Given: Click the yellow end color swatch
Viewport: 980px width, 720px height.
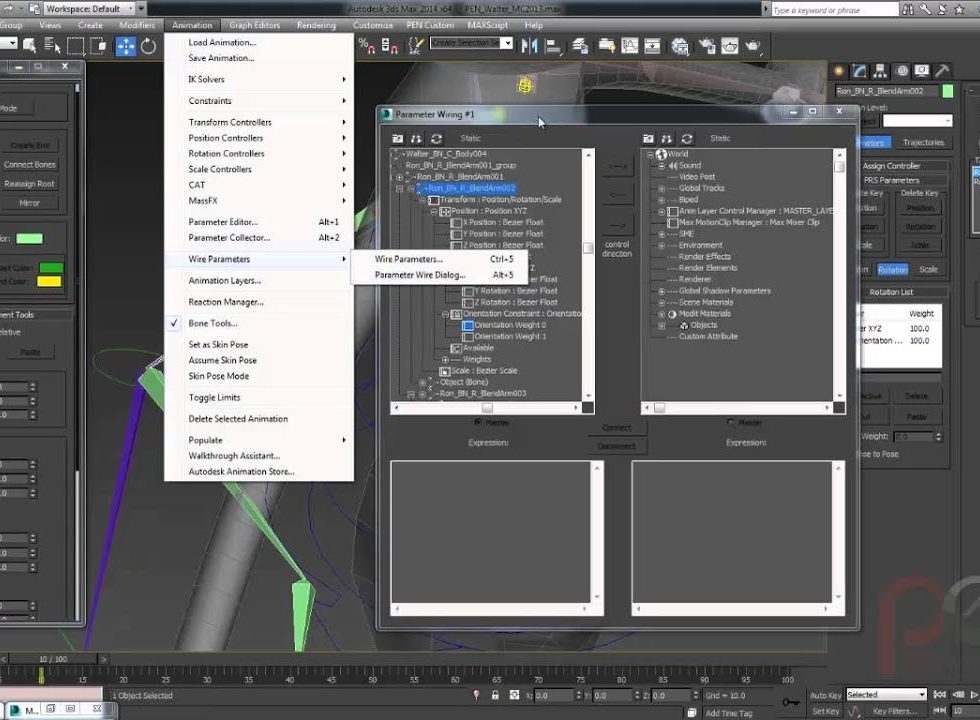Looking at the screenshot, I should click(x=49, y=281).
